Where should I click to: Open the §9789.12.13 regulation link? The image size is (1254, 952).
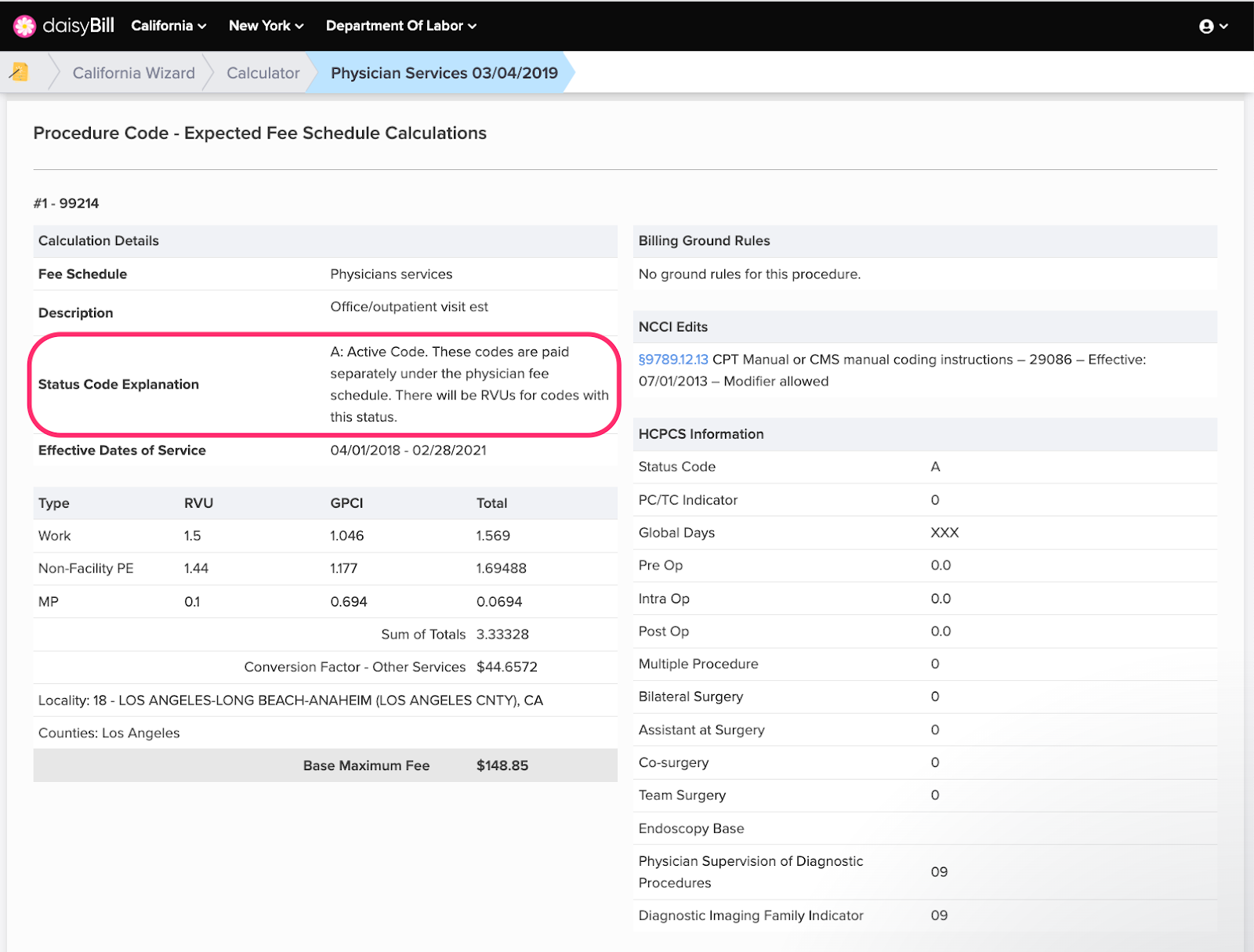672,360
